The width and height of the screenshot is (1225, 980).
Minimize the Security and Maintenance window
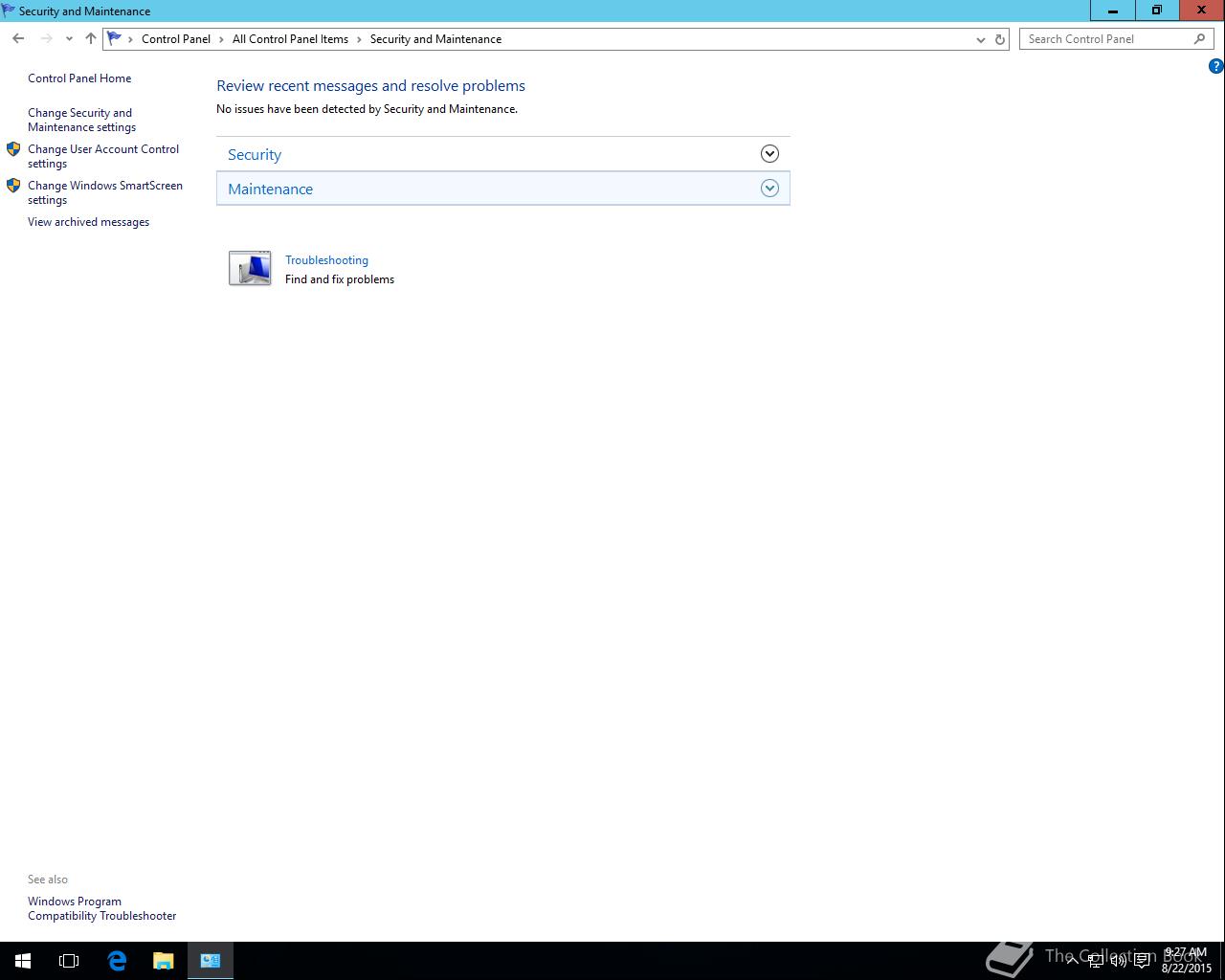click(1113, 11)
